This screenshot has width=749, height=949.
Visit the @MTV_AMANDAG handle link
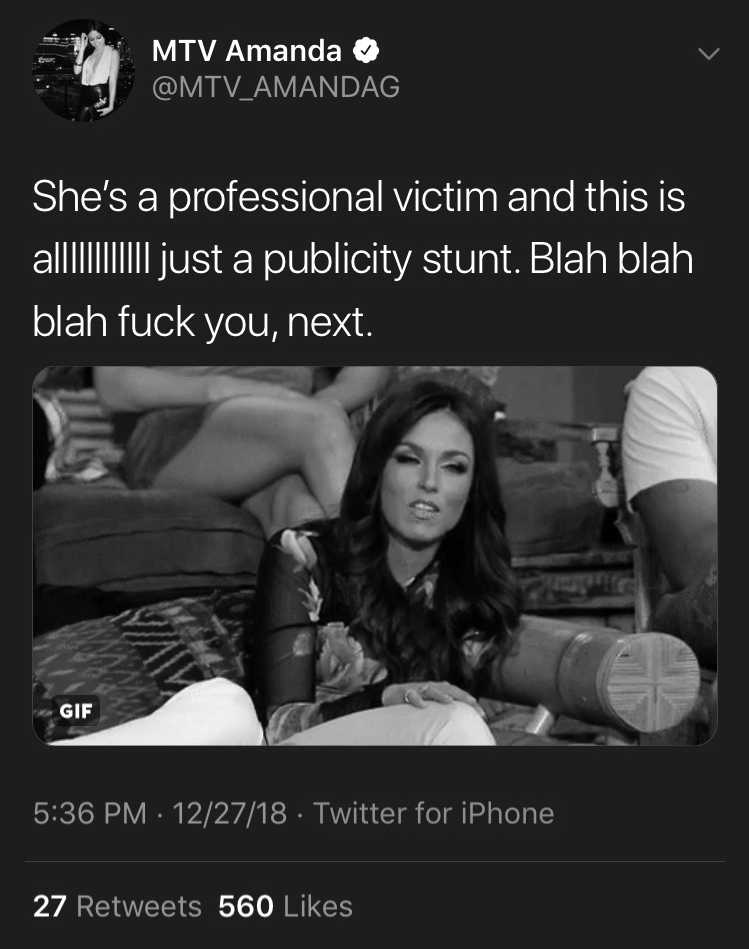[276, 87]
